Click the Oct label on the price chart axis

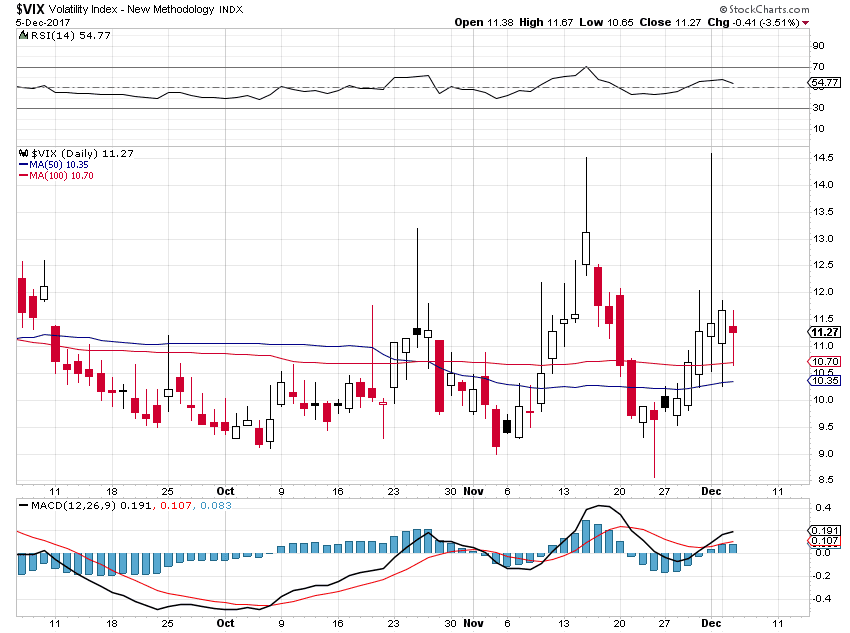[226, 491]
